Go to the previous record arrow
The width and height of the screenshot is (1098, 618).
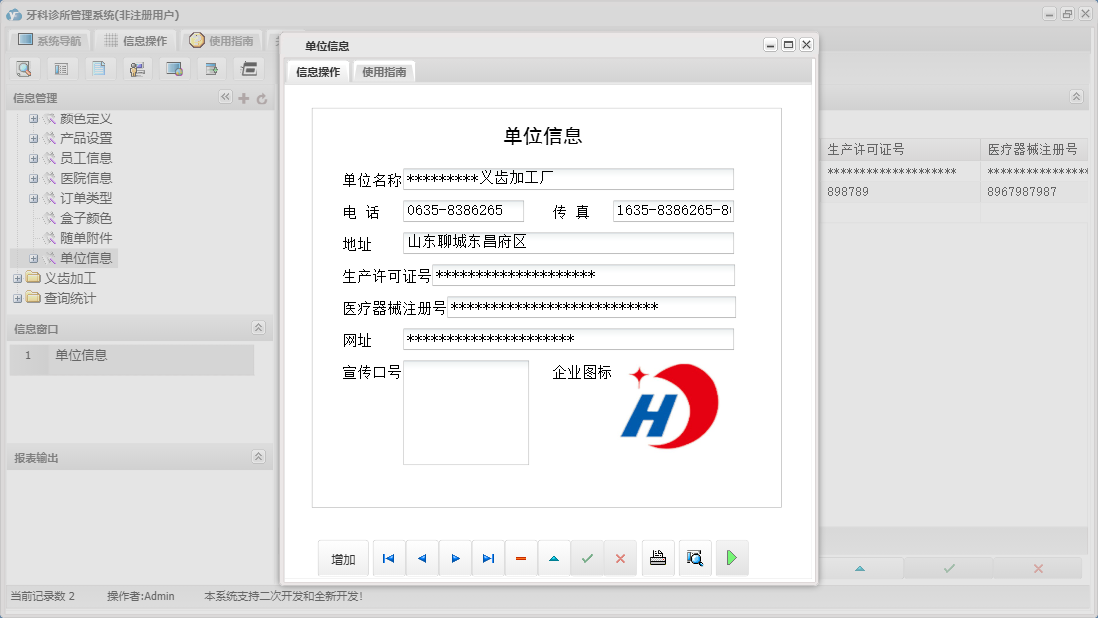(421, 558)
